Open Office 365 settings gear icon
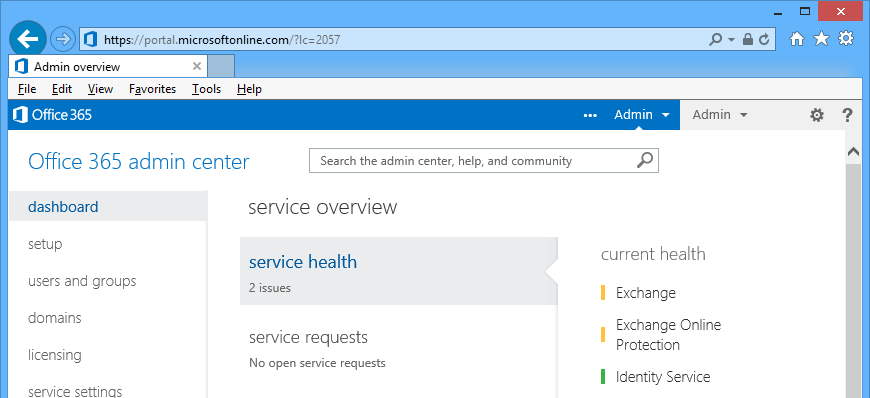This screenshot has width=870, height=398. point(817,115)
